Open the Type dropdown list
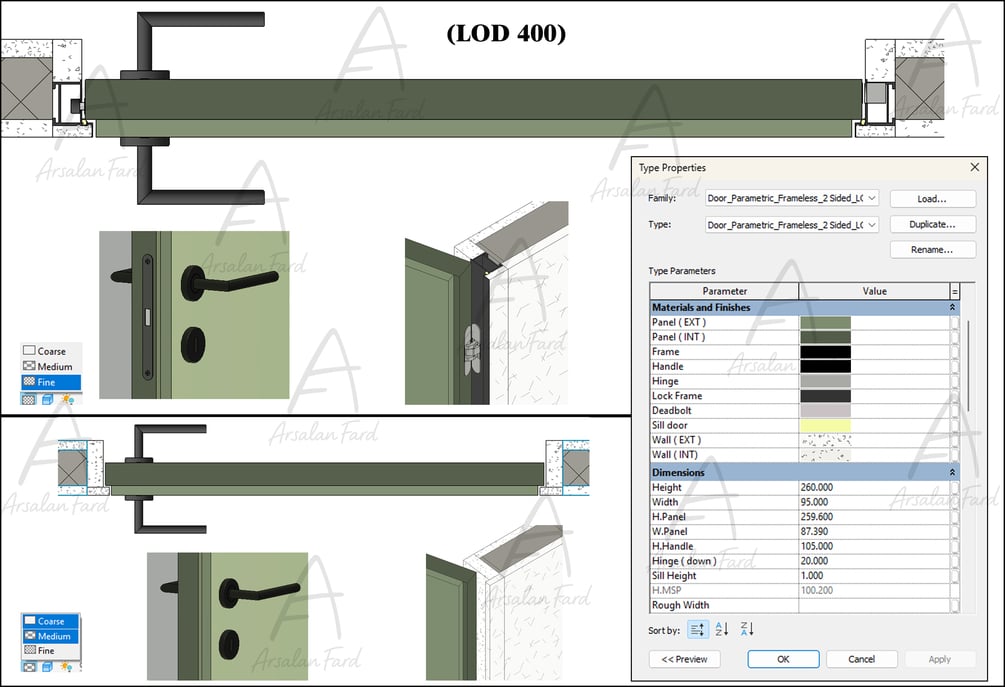 pyautogui.click(x=871, y=225)
